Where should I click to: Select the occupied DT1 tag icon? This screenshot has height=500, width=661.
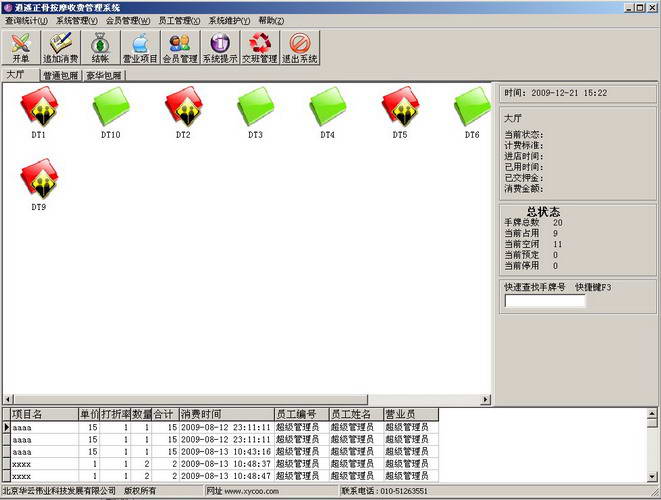pos(39,107)
